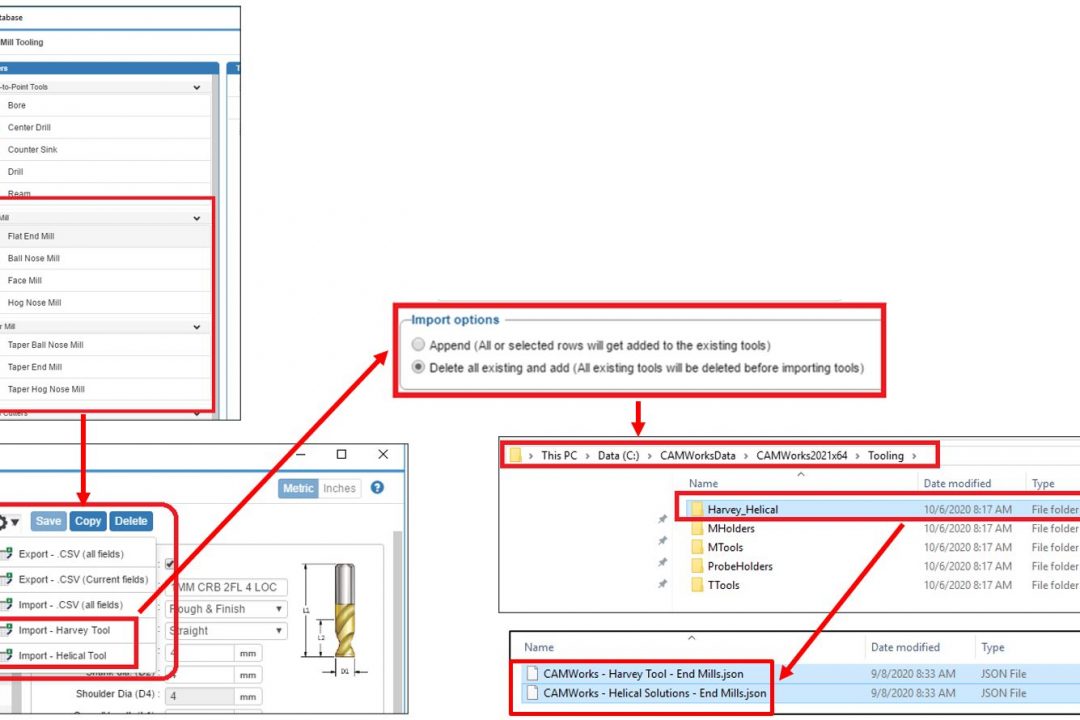This screenshot has width=1080, height=720.
Task: Choose Export .CSV (all fields)
Action: pyautogui.click(x=71, y=554)
